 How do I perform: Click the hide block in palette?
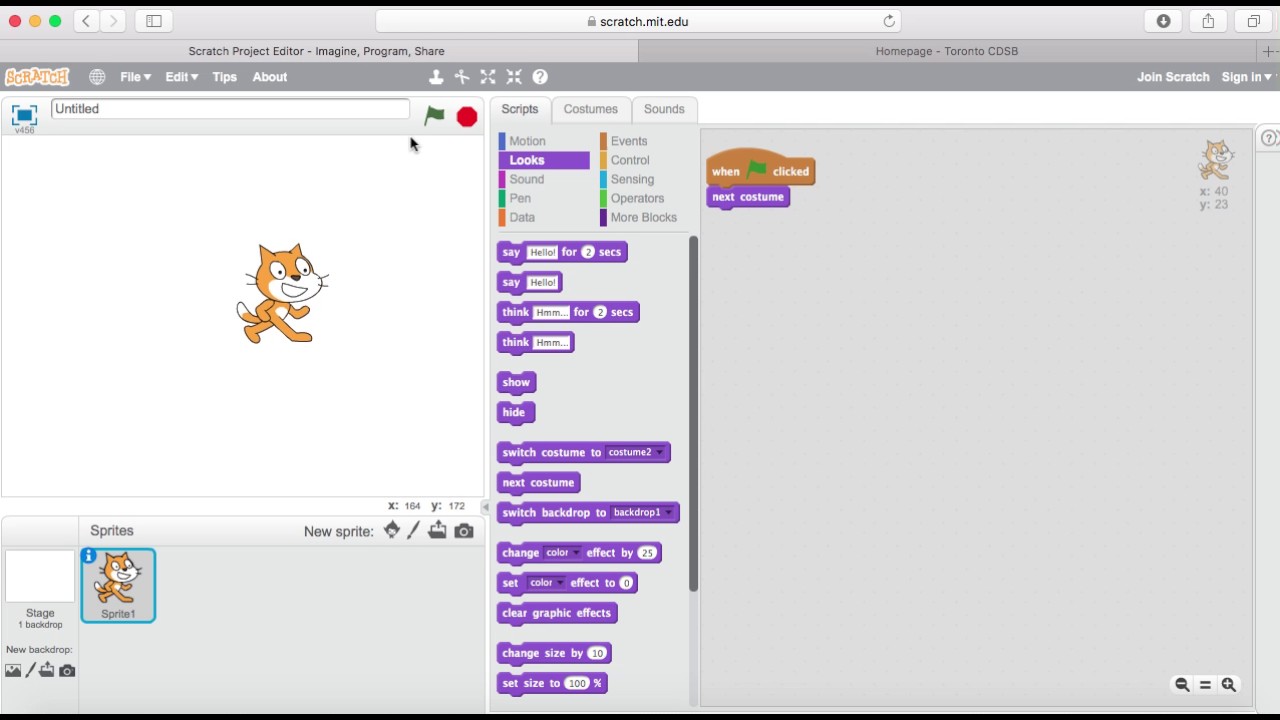[x=514, y=412]
